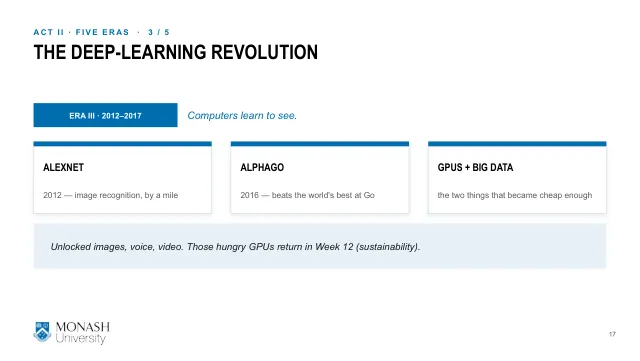Click the 'GPUS + BIG DATA' card heading
The height and width of the screenshot is (361, 640).
click(x=475, y=167)
